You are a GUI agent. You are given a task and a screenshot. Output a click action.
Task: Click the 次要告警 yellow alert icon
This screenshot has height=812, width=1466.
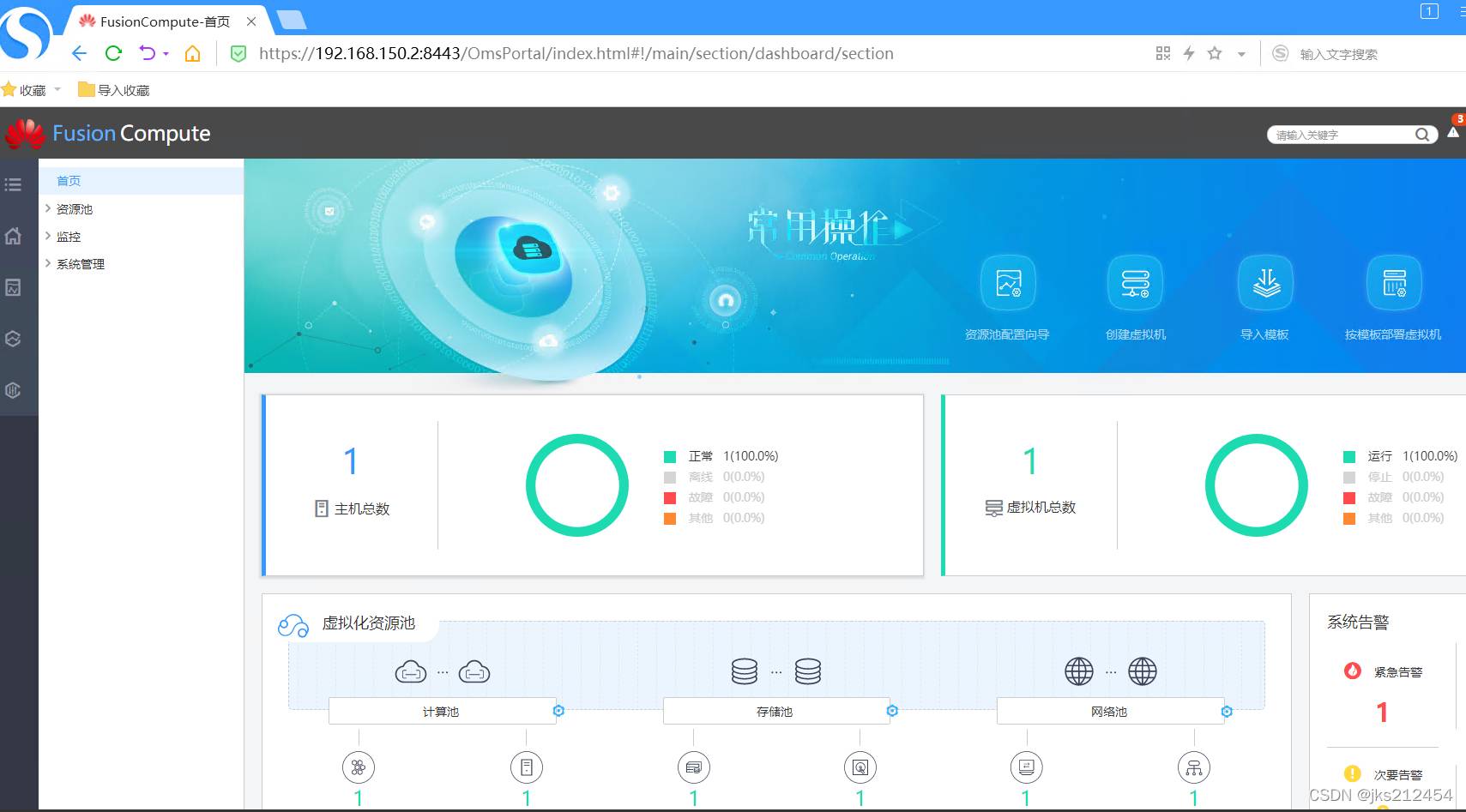tap(1353, 773)
